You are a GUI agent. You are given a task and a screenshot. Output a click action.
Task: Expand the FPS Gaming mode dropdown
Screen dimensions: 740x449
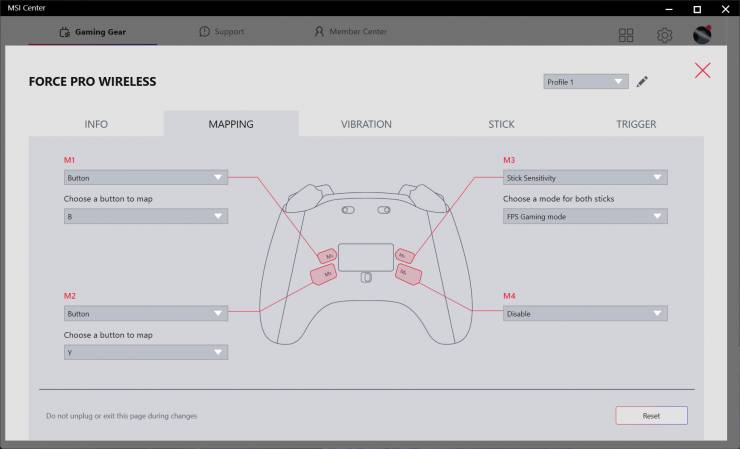point(584,216)
